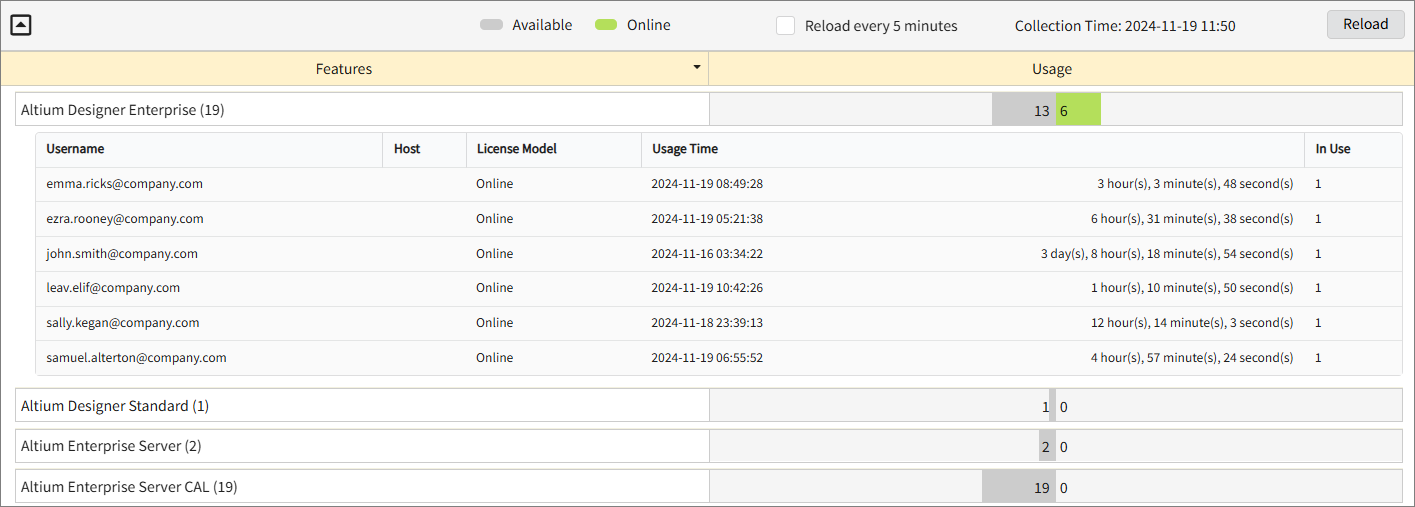The image size is (1415, 507).
Task: Sort by the Host column header
Action: [425, 149]
